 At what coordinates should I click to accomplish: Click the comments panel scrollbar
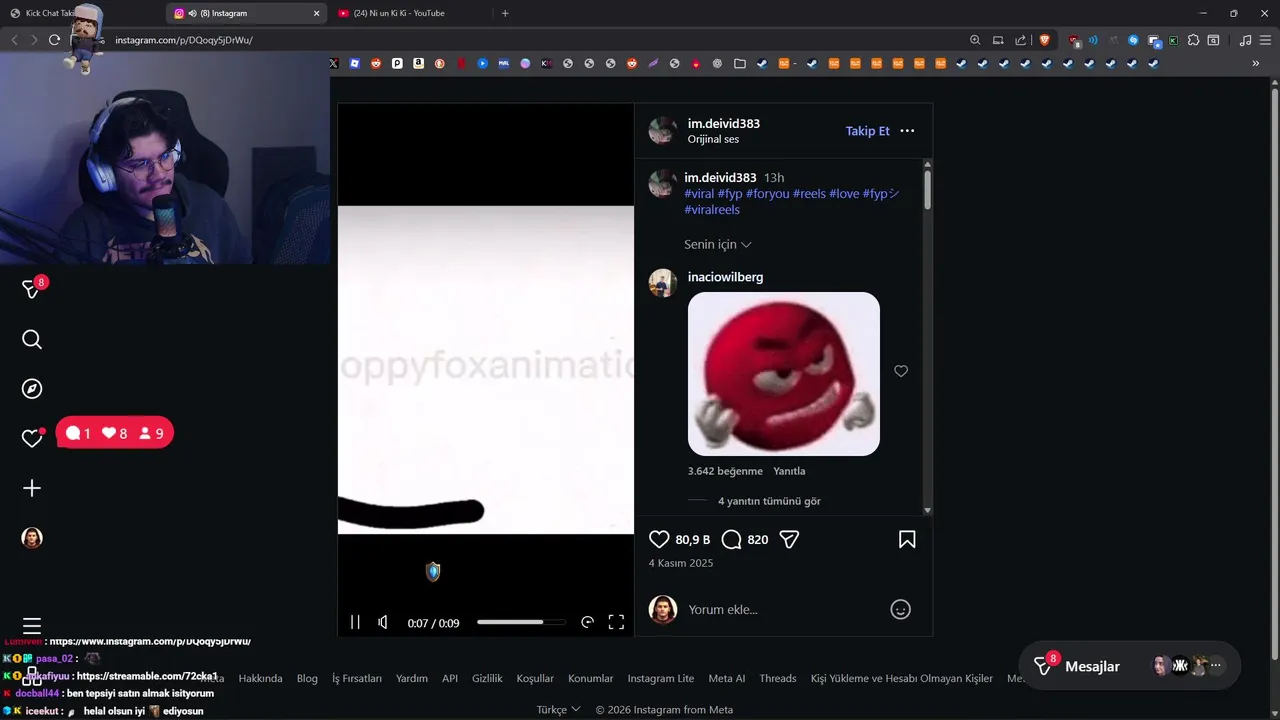point(928,190)
